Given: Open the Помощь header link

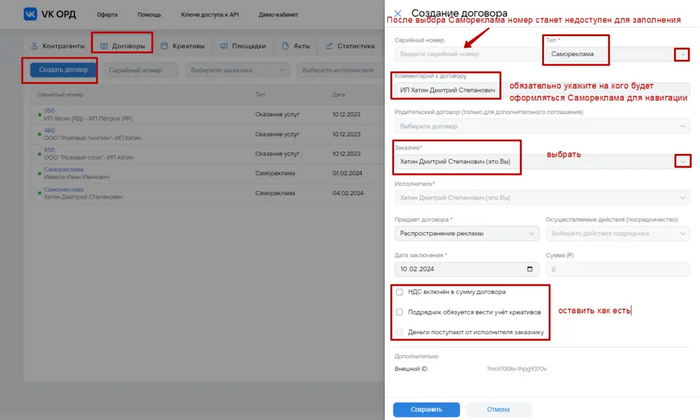Looking at the screenshot, I should point(149,15).
